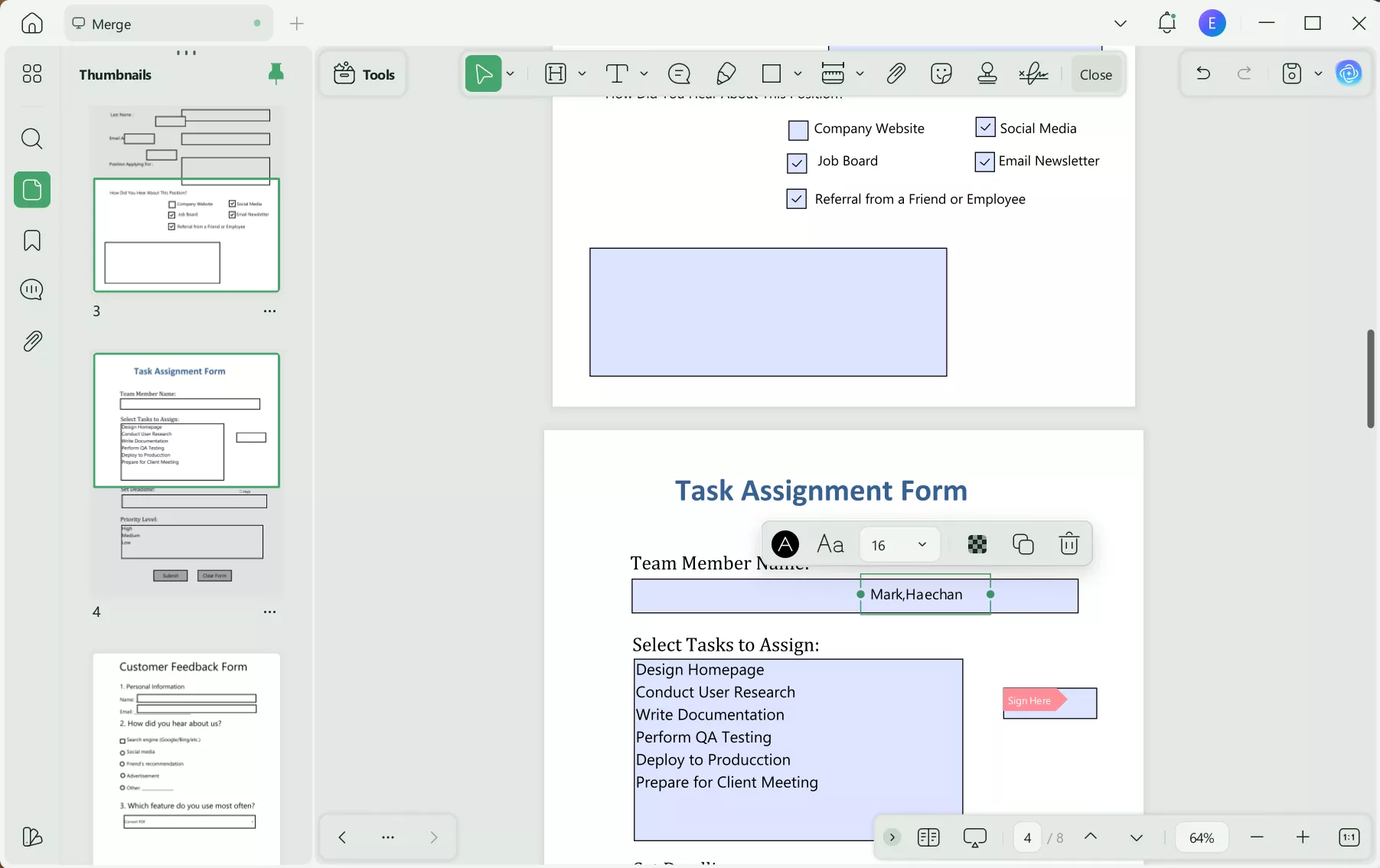Click the Close toolbar button
1380x868 pixels.
point(1095,74)
